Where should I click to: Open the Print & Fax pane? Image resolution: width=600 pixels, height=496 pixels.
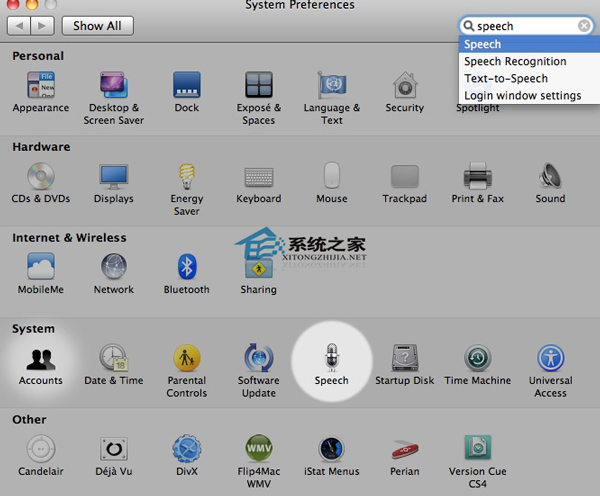(x=477, y=177)
